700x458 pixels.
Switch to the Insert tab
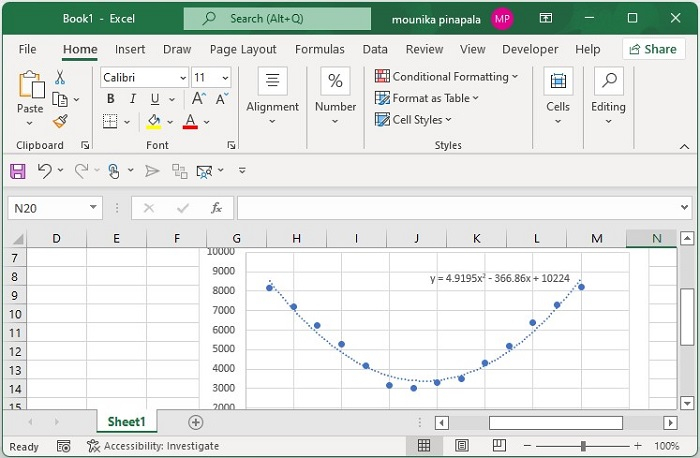[x=130, y=49]
